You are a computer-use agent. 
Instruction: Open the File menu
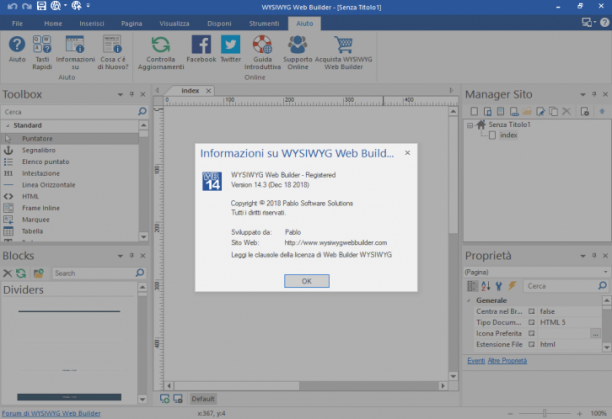(x=17, y=23)
